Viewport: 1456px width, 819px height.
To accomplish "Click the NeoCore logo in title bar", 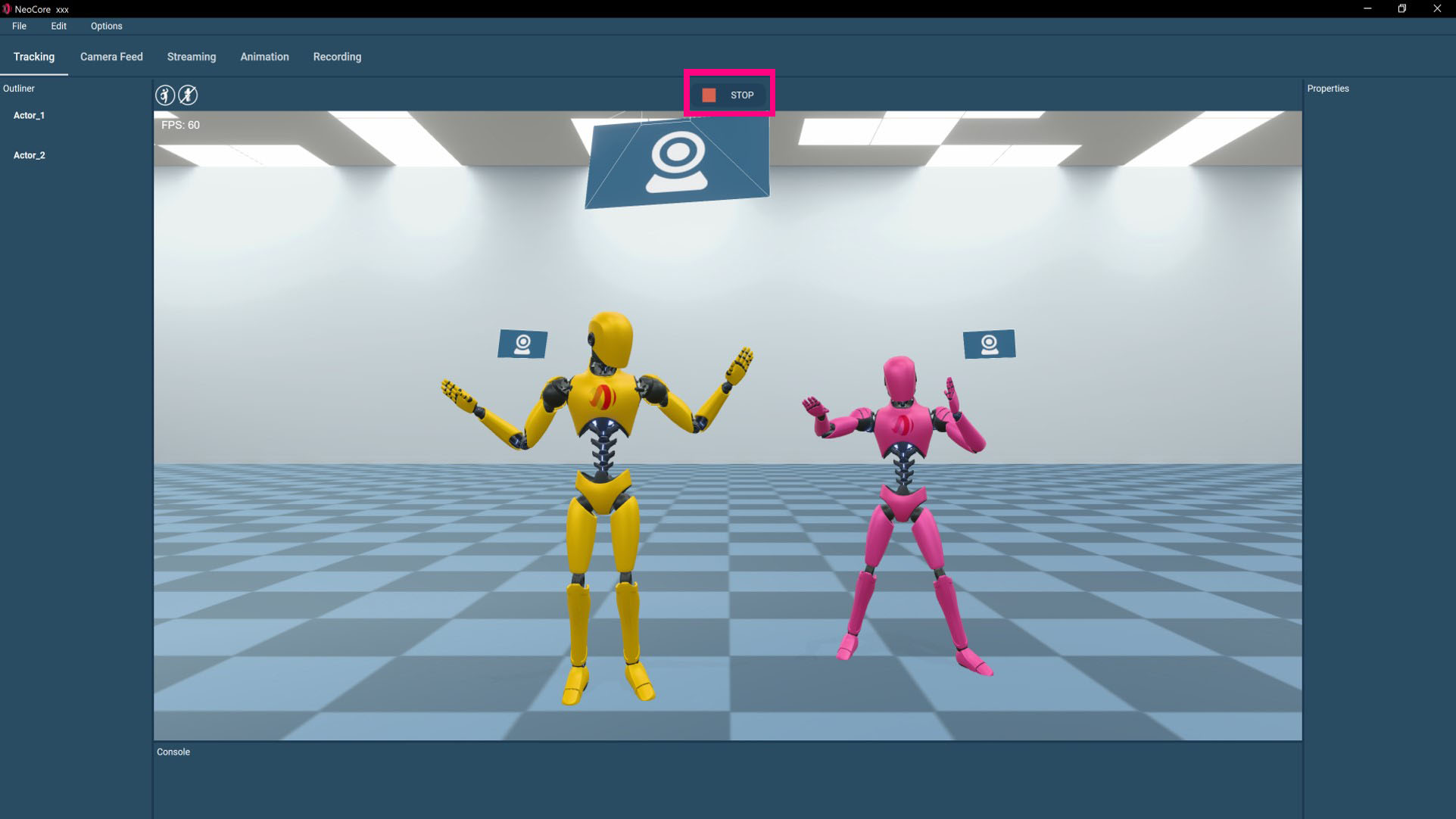I will click(7, 9).
